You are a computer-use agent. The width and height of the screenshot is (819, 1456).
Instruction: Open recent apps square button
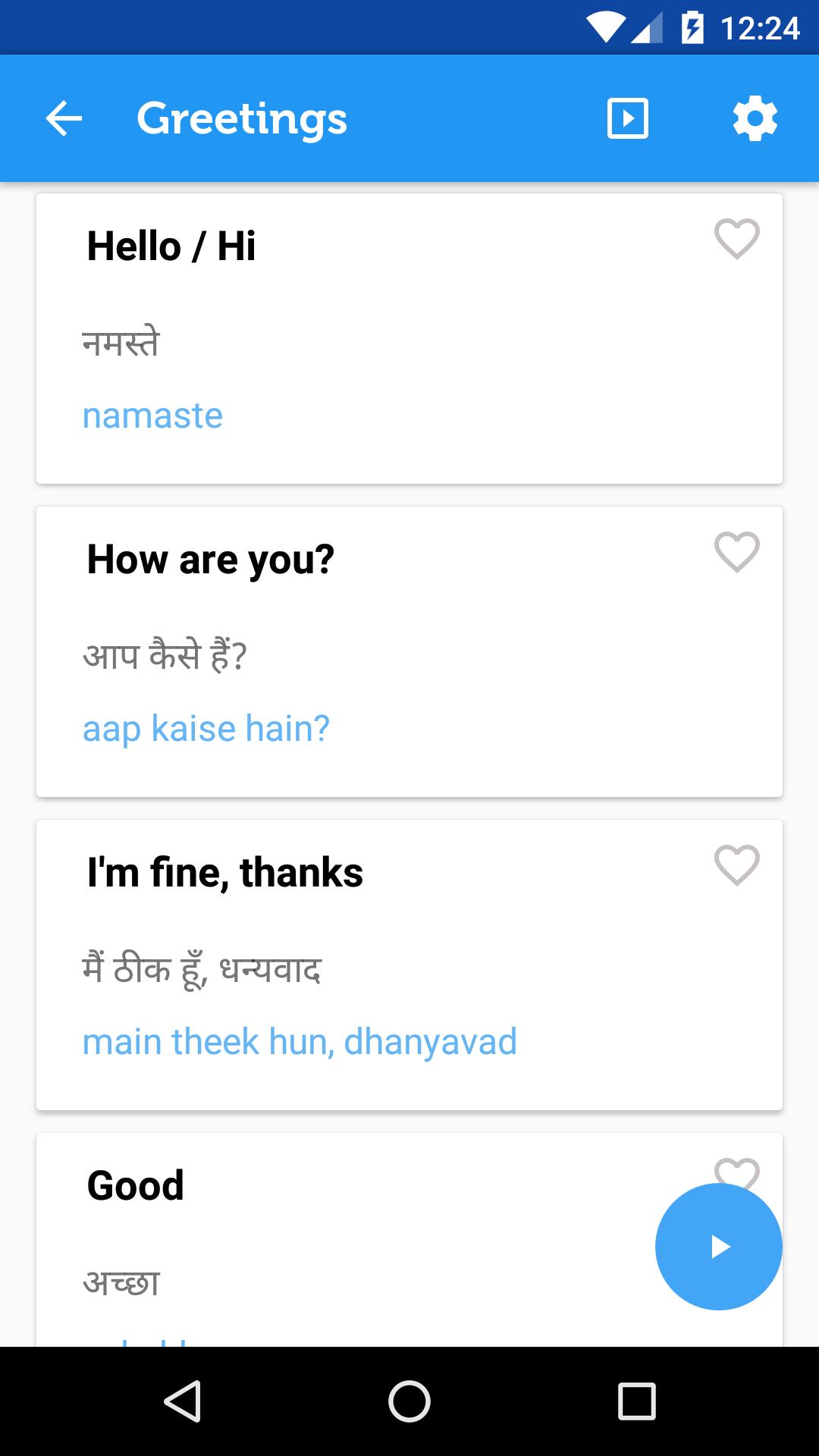pos(637,1401)
